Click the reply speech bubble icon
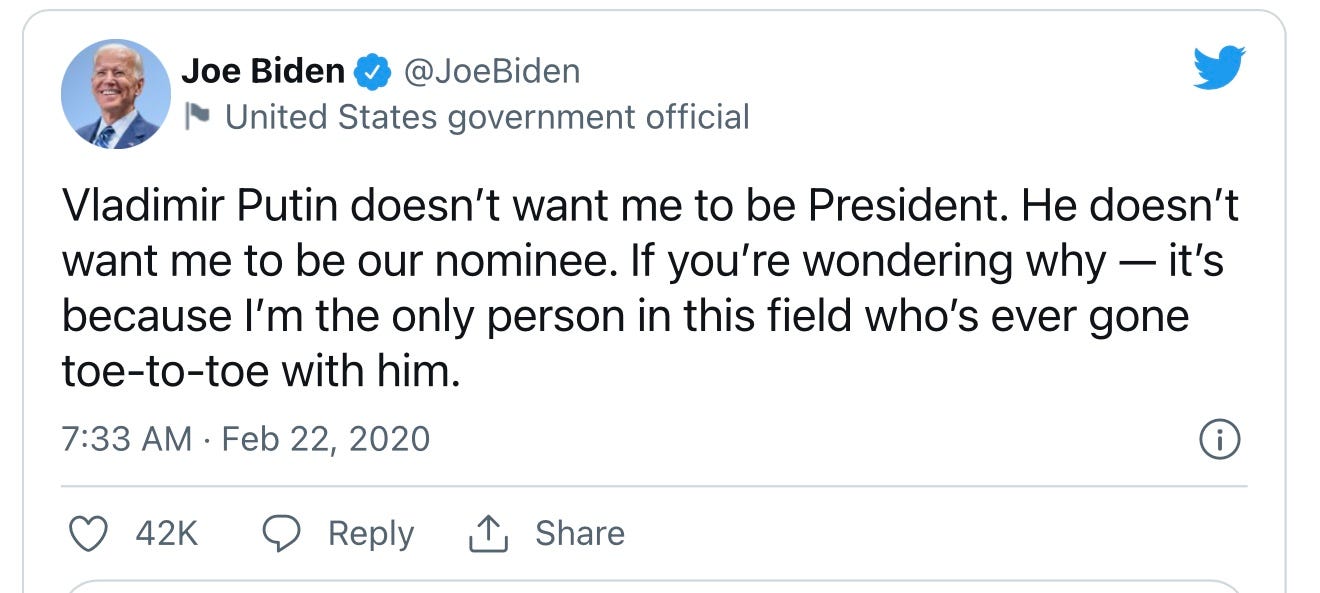Image resolution: width=1320 pixels, height=593 pixels. pos(282,534)
